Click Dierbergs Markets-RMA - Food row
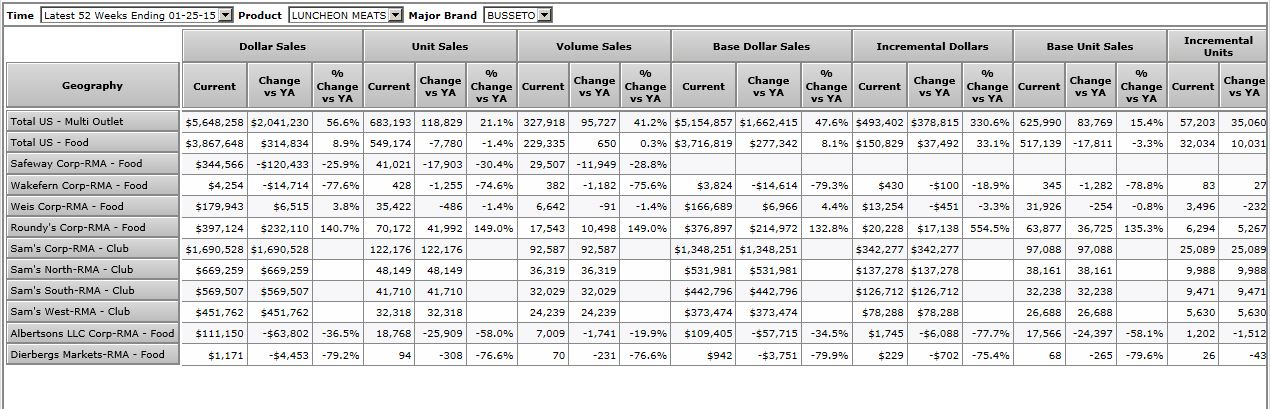Image resolution: width=1270 pixels, height=409 pixels. tap(92, 354)
